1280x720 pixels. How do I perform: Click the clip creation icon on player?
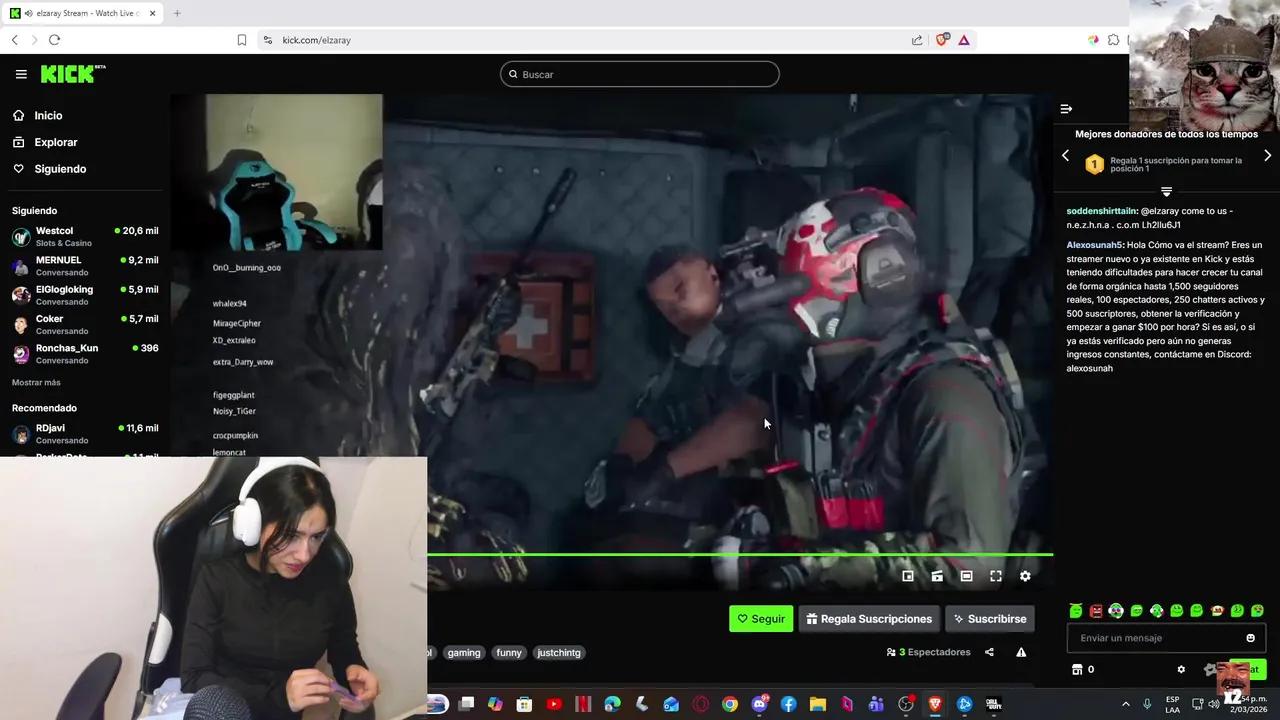tap(937, 576)
